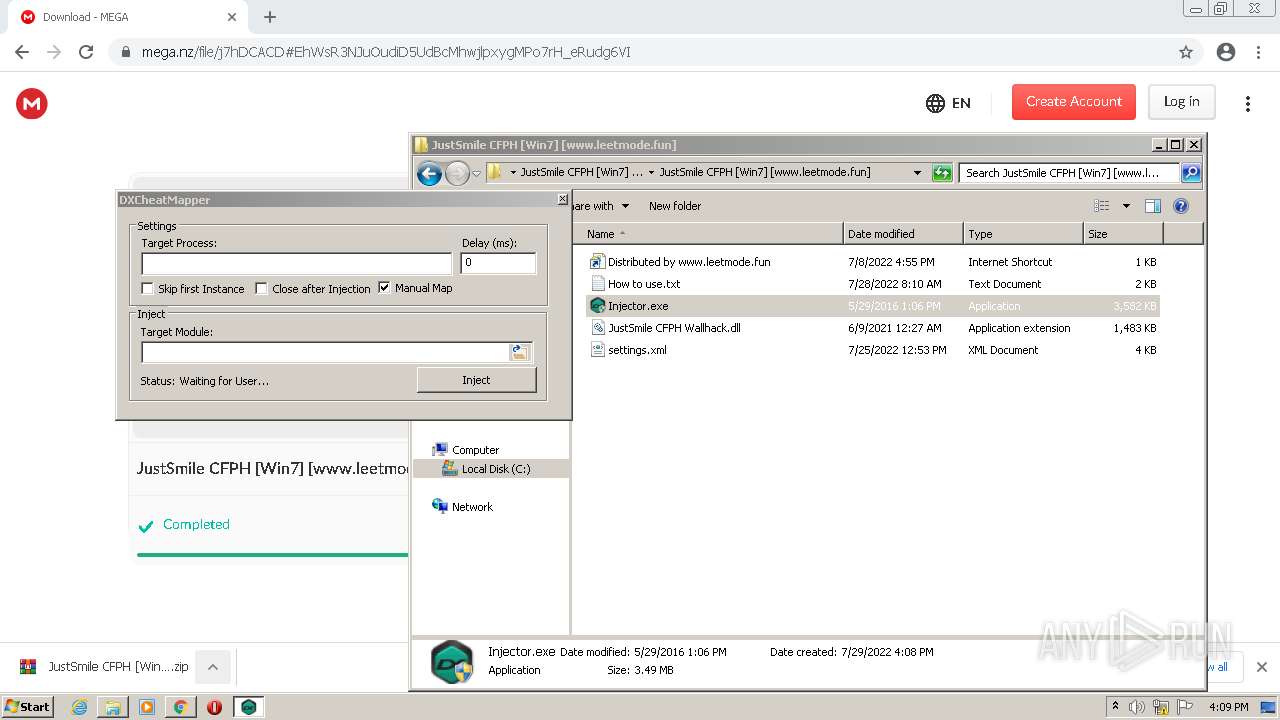Image resolution: width=1280 pixels, height=720 pixels.
Task: Open download item options chevron
Action: point(212,667)
